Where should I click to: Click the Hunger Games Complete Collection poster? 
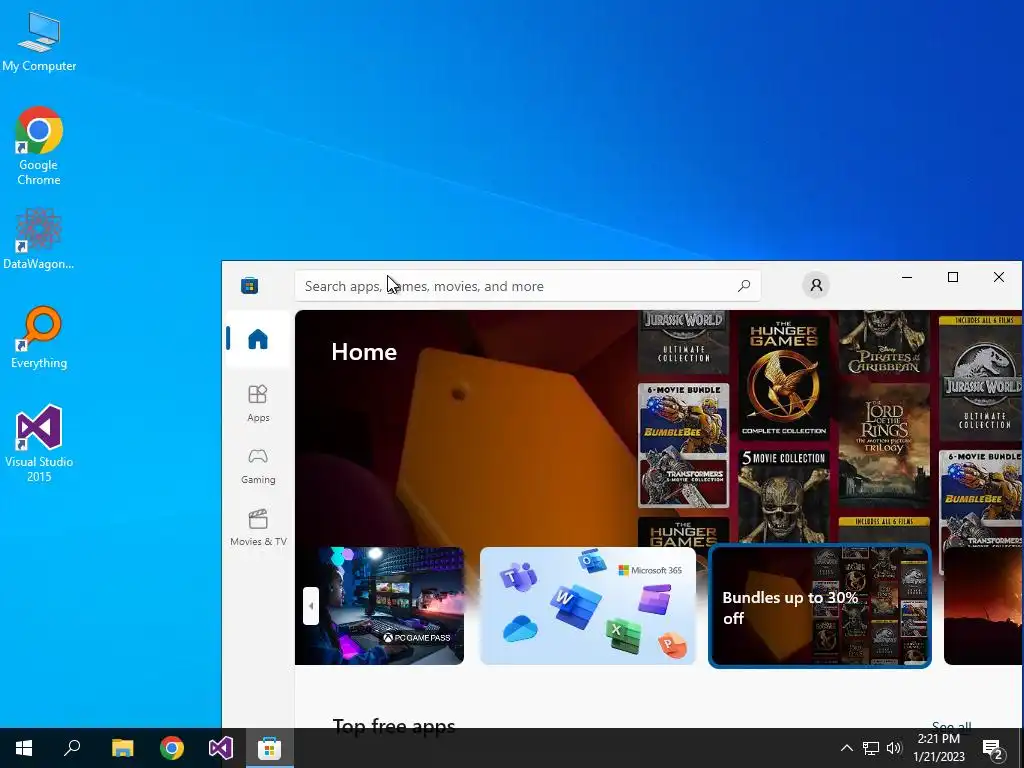[x=784, y=377]
